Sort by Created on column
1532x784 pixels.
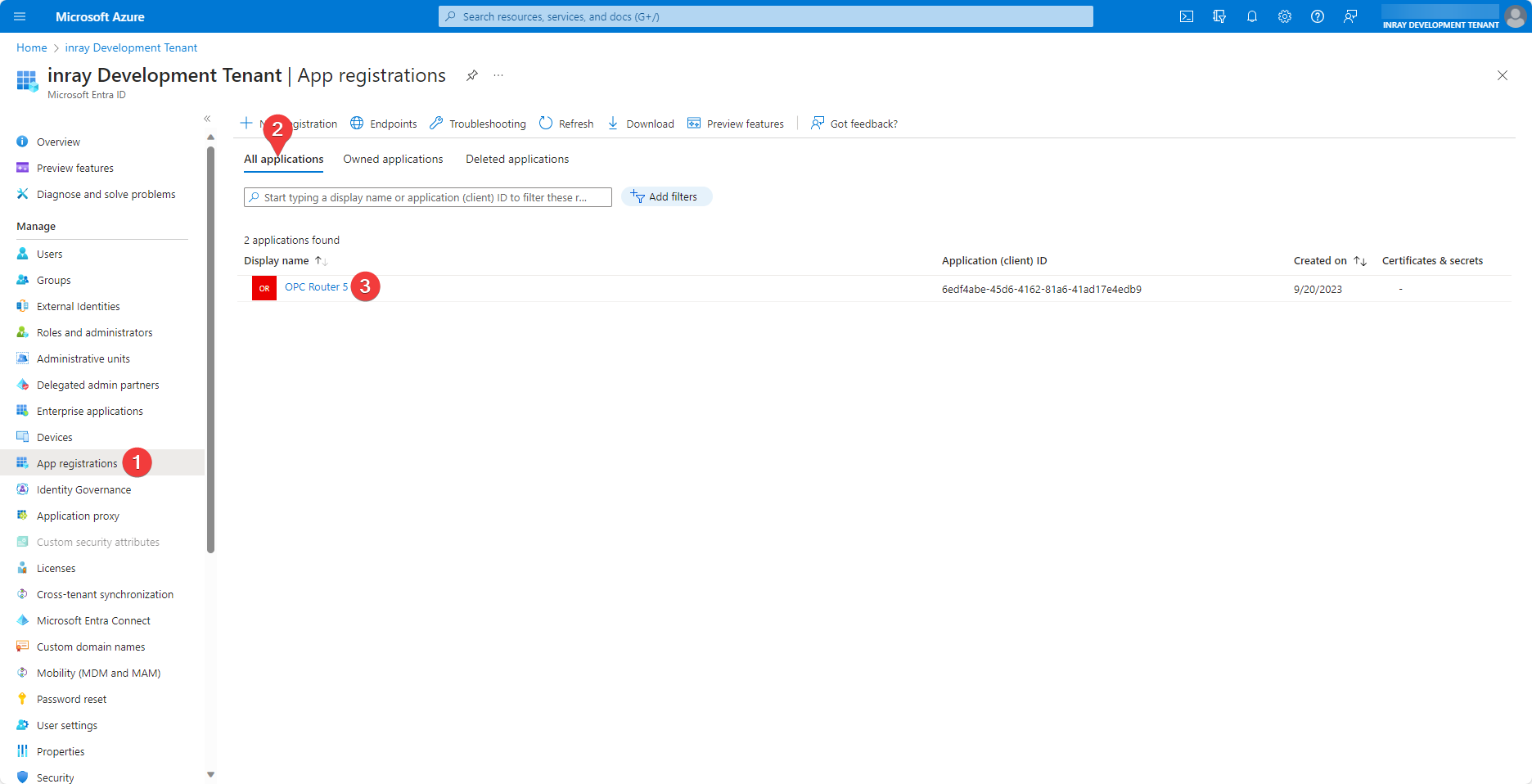[1330, 260]
